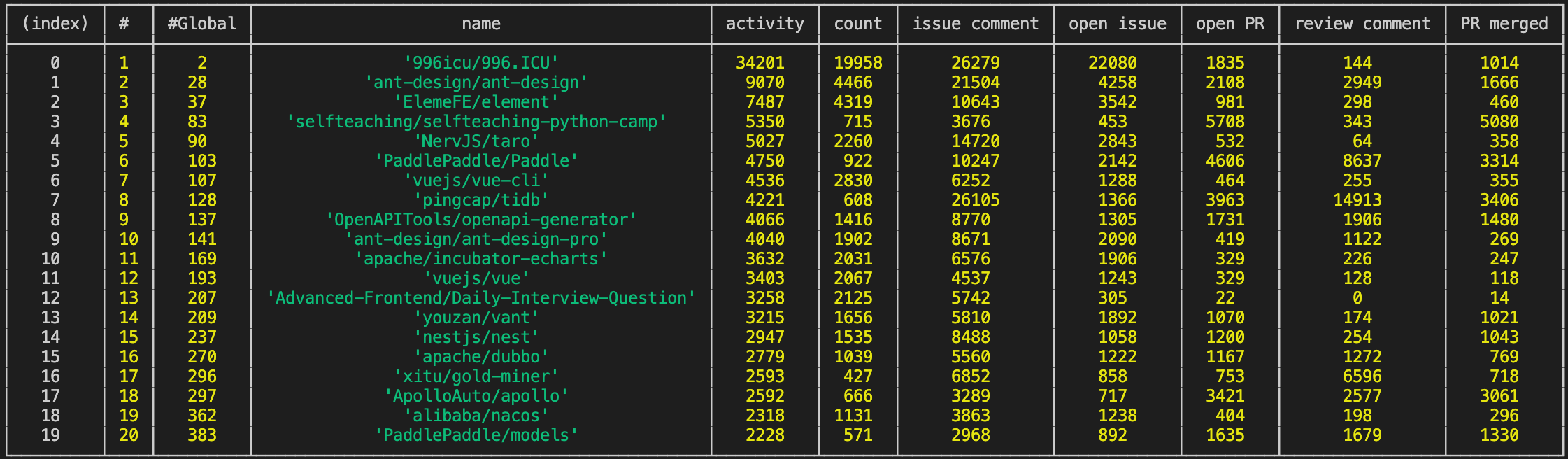
Task: Click open PR value 3421 for apollo
Action: point(1225,396)
